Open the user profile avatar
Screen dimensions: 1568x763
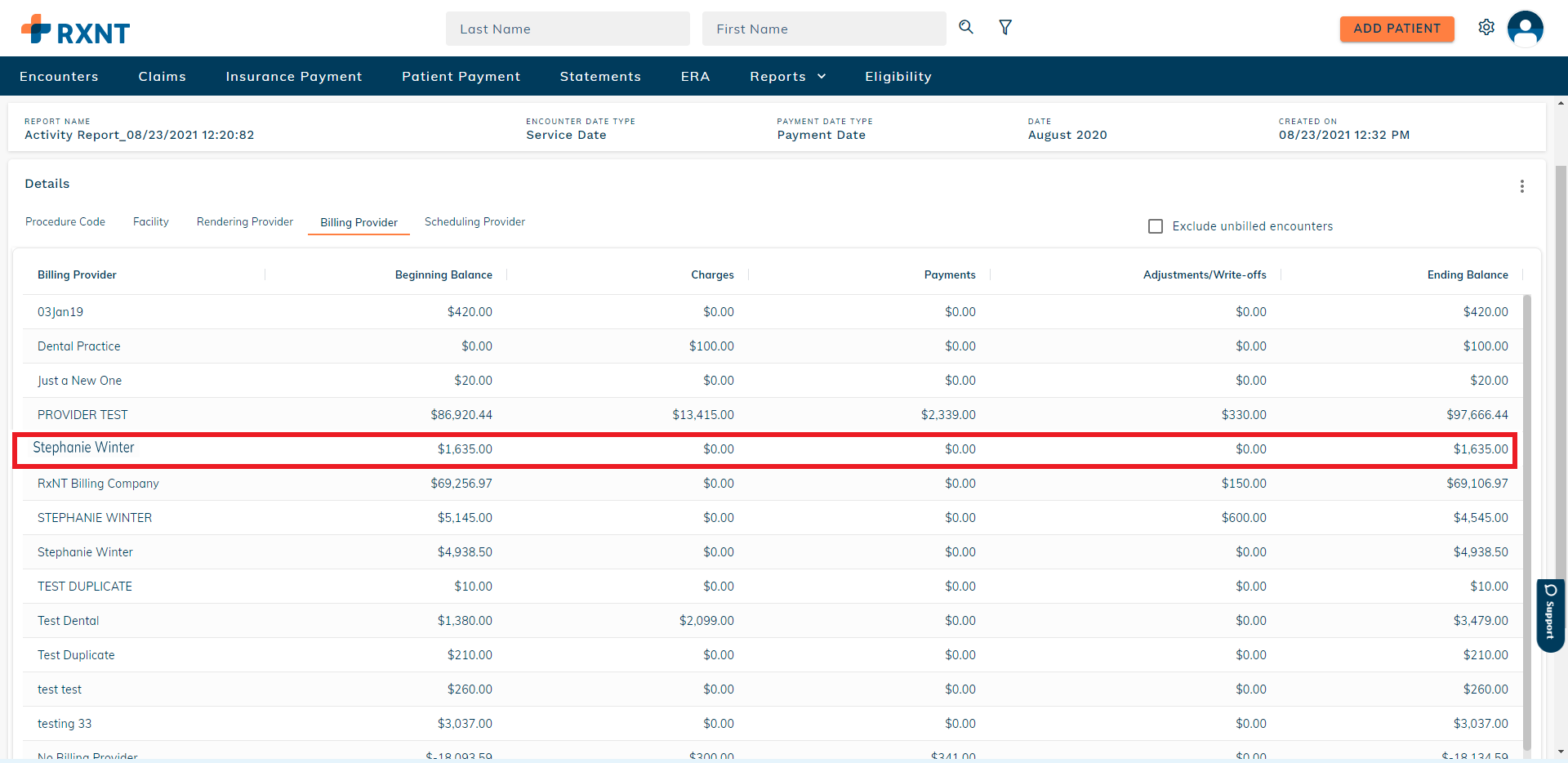(1525, 29)
